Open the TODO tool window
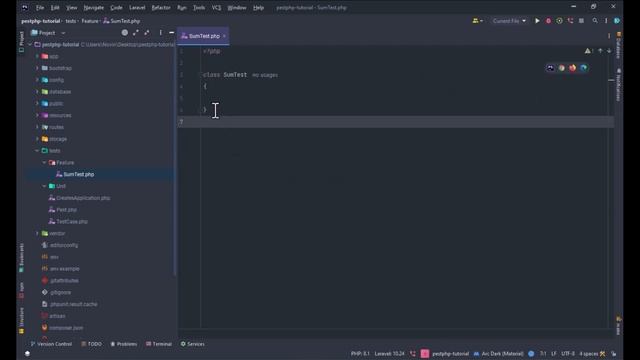 (x=91, y=344)
